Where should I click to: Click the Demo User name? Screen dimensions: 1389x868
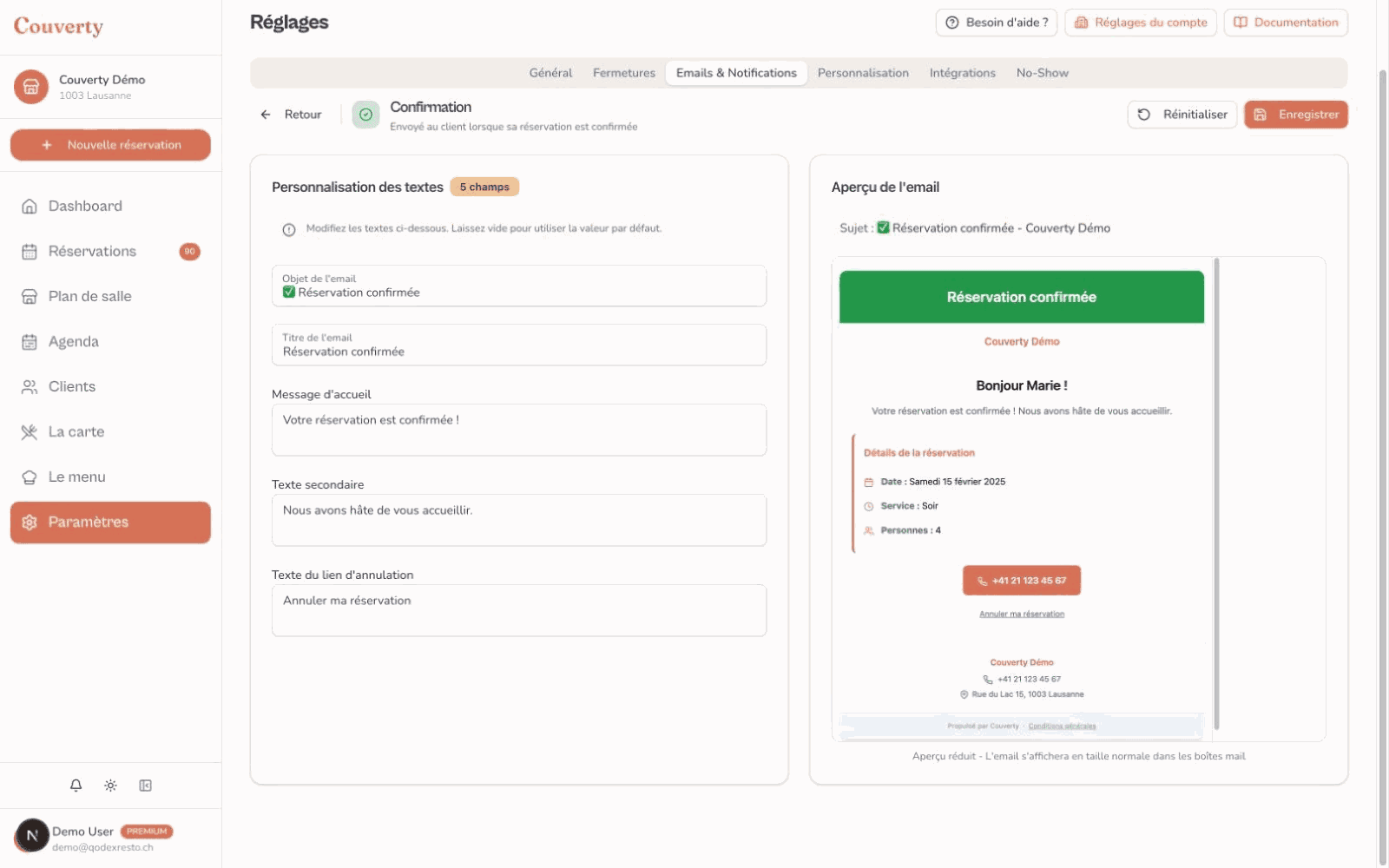[82, 832]
